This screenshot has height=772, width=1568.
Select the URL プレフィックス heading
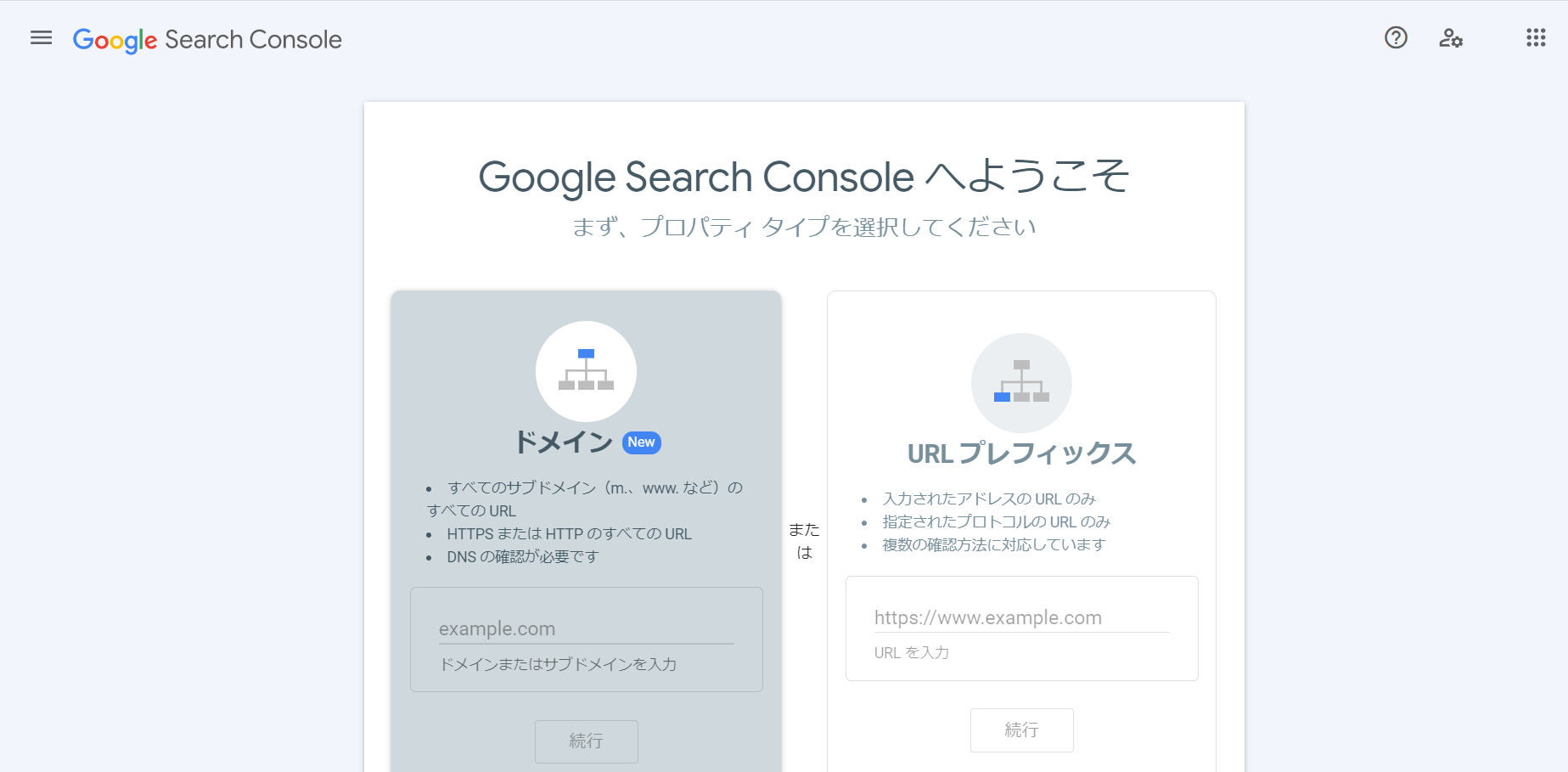coord(1021,454)
